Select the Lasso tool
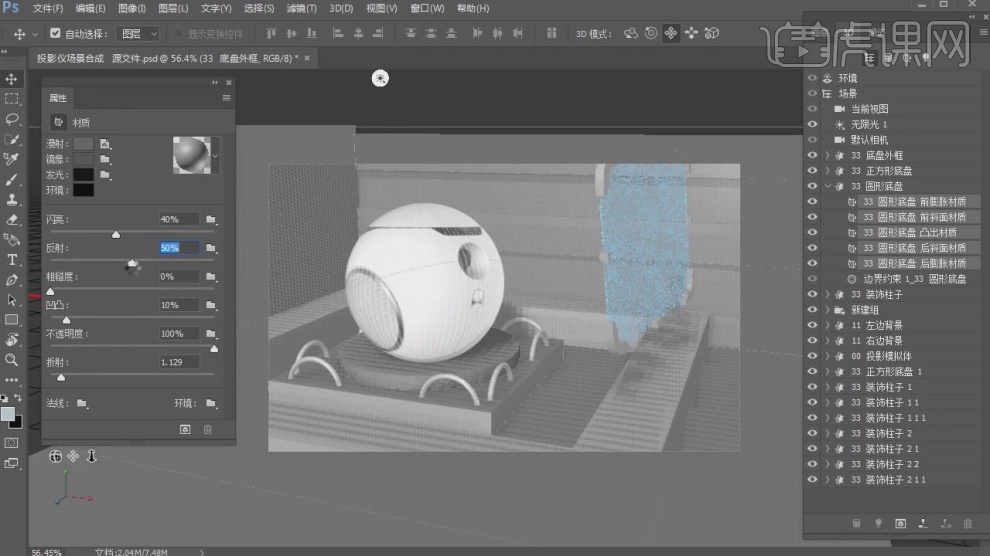990x556 pixels. coord(11,119)
